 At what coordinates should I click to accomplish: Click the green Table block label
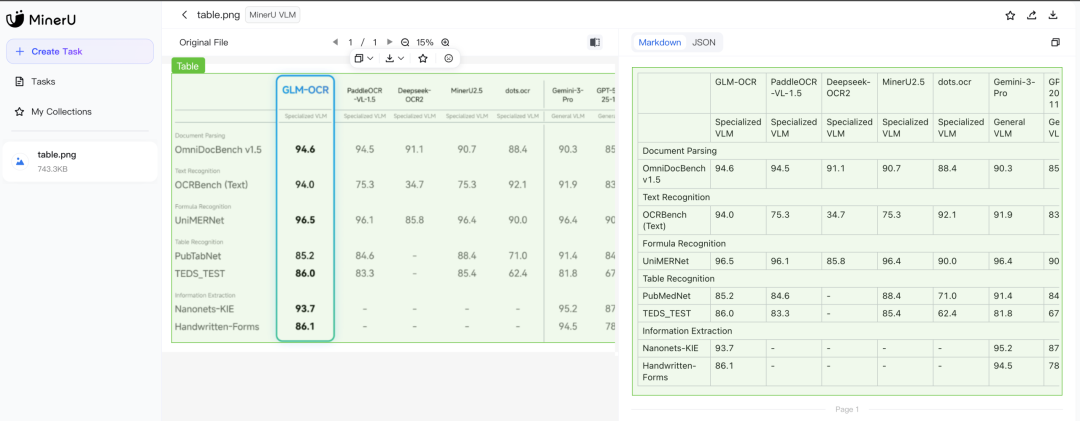click(x=188, y=66)
